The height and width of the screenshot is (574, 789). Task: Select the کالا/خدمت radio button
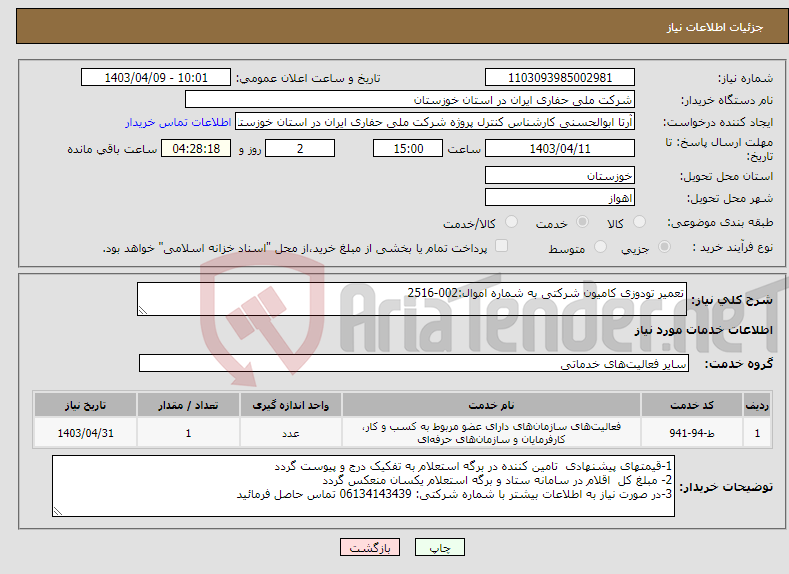coord(511,222)
